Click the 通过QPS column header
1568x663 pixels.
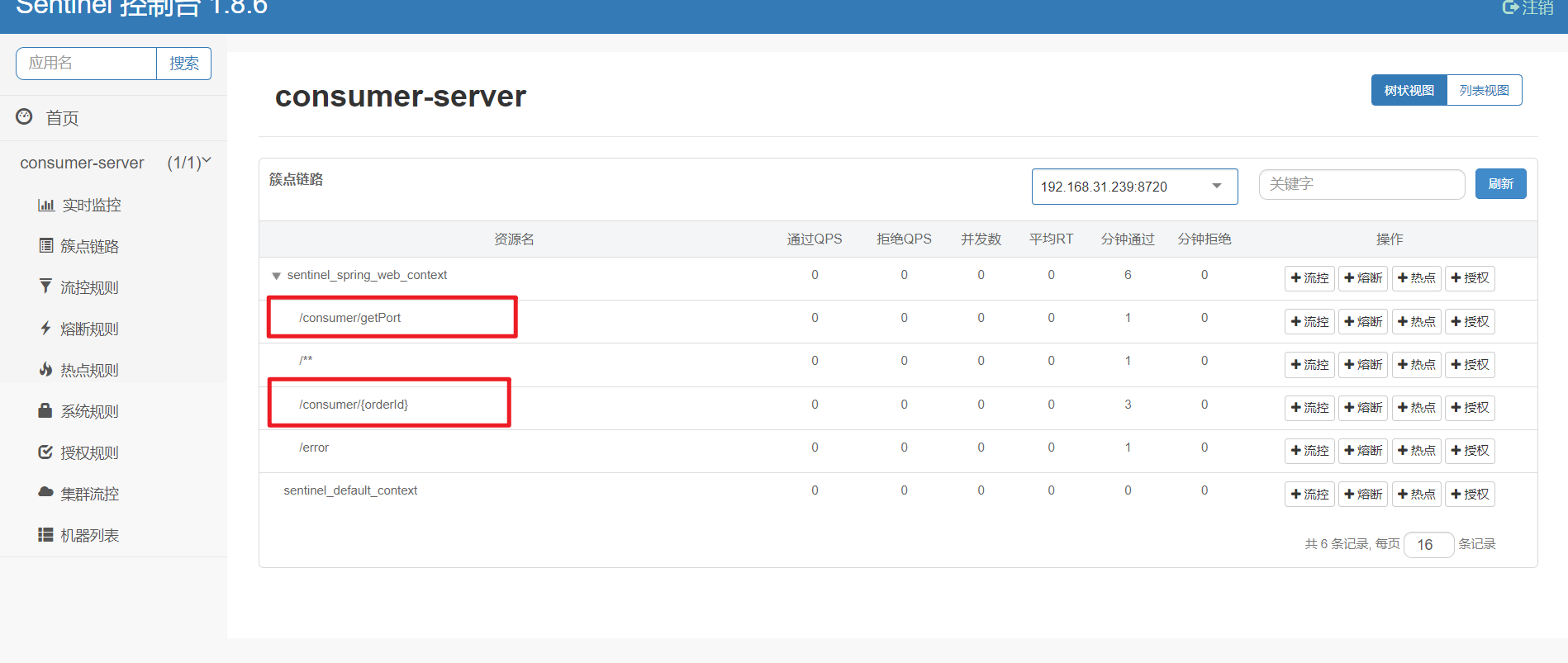coord(815,239)
